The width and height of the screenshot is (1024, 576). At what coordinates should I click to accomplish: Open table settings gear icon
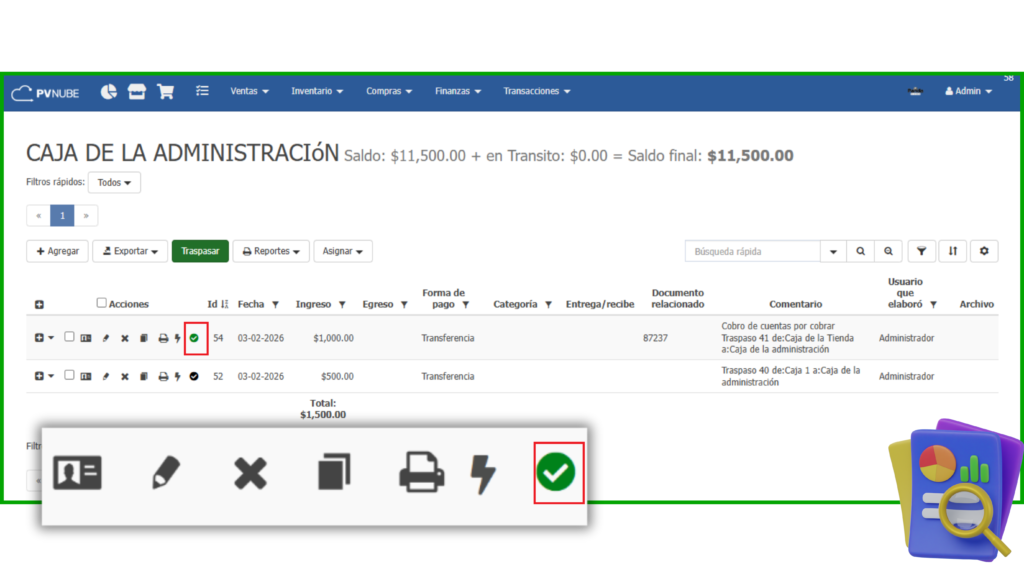(984, 251)
